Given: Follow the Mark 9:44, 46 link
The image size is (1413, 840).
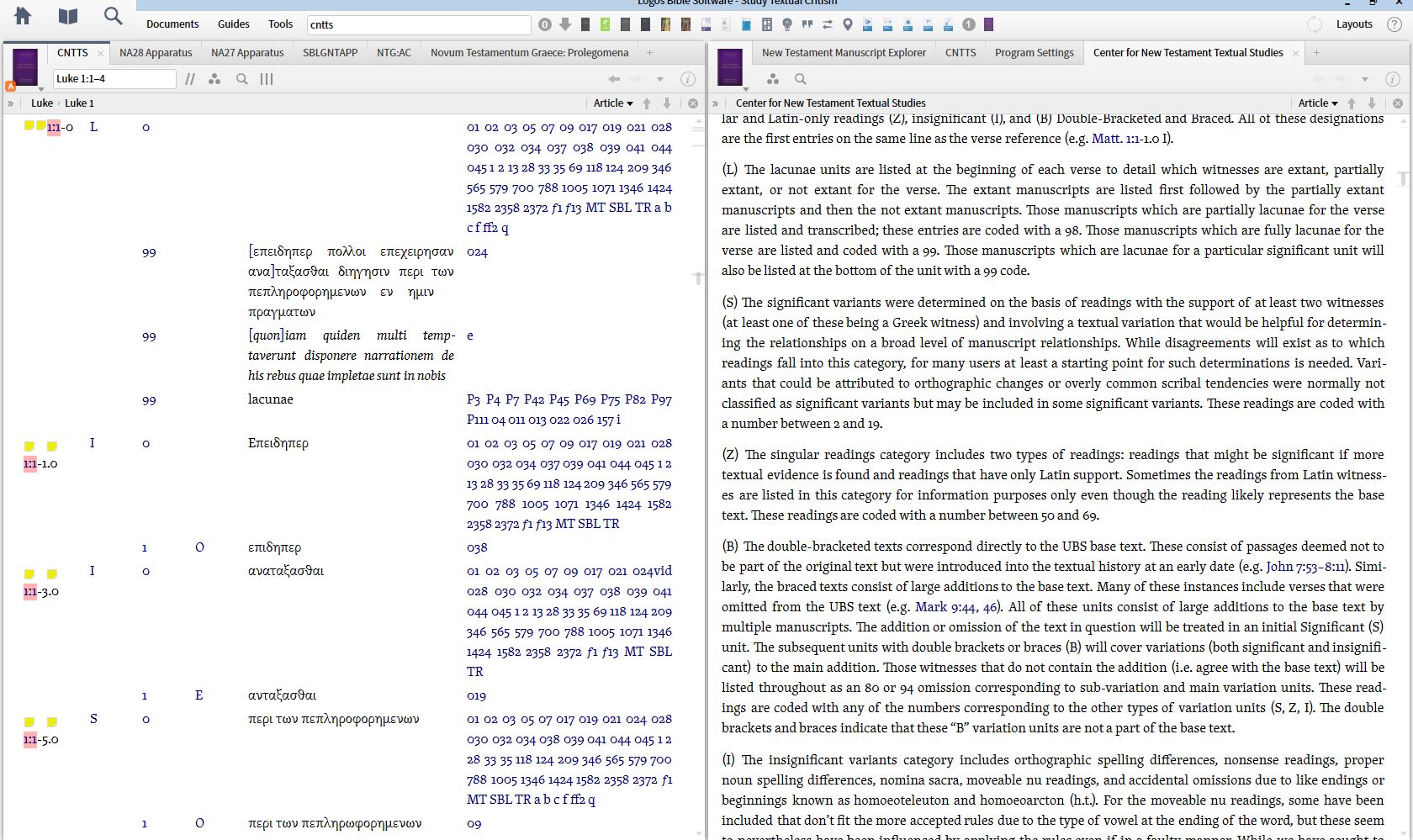Looking at the screenshot, I should tap(955, 607).
